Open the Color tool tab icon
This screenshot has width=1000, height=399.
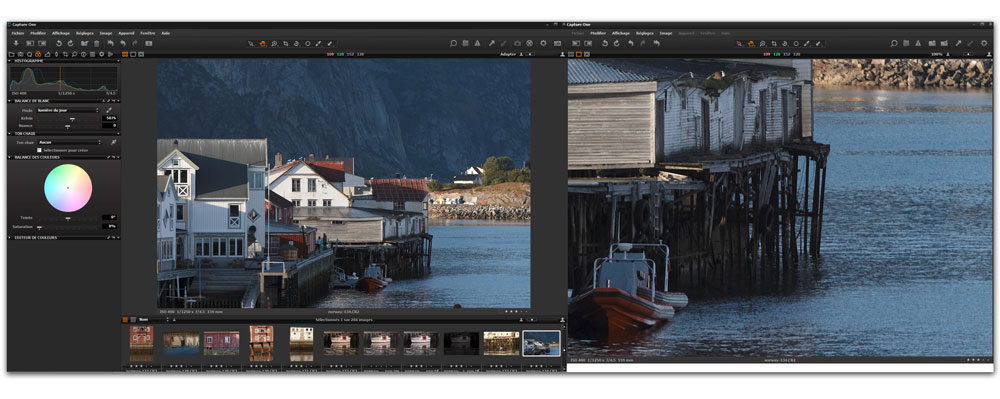coord(38,54)
